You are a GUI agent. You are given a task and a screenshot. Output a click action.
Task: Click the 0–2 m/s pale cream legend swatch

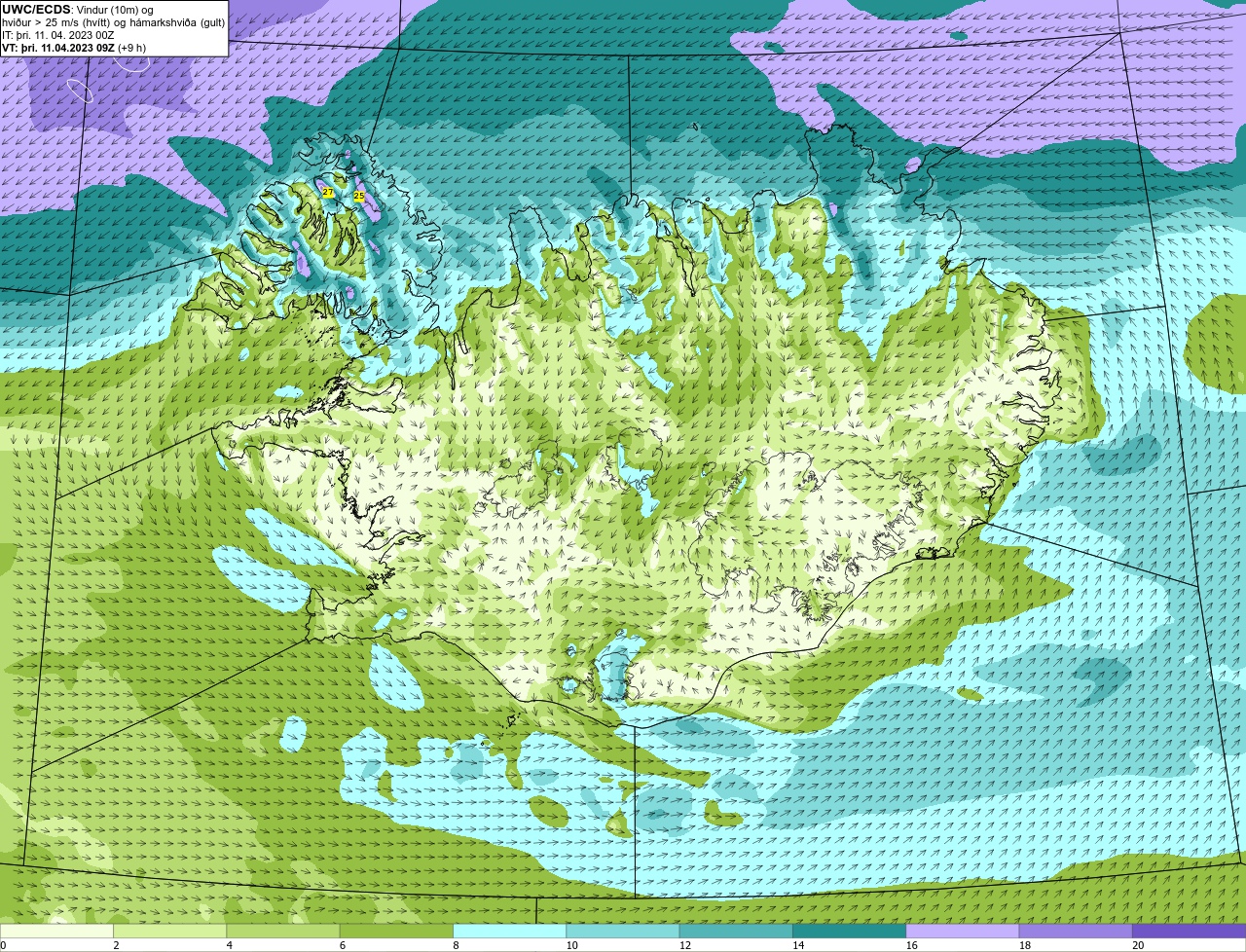(x=56, y=931)
